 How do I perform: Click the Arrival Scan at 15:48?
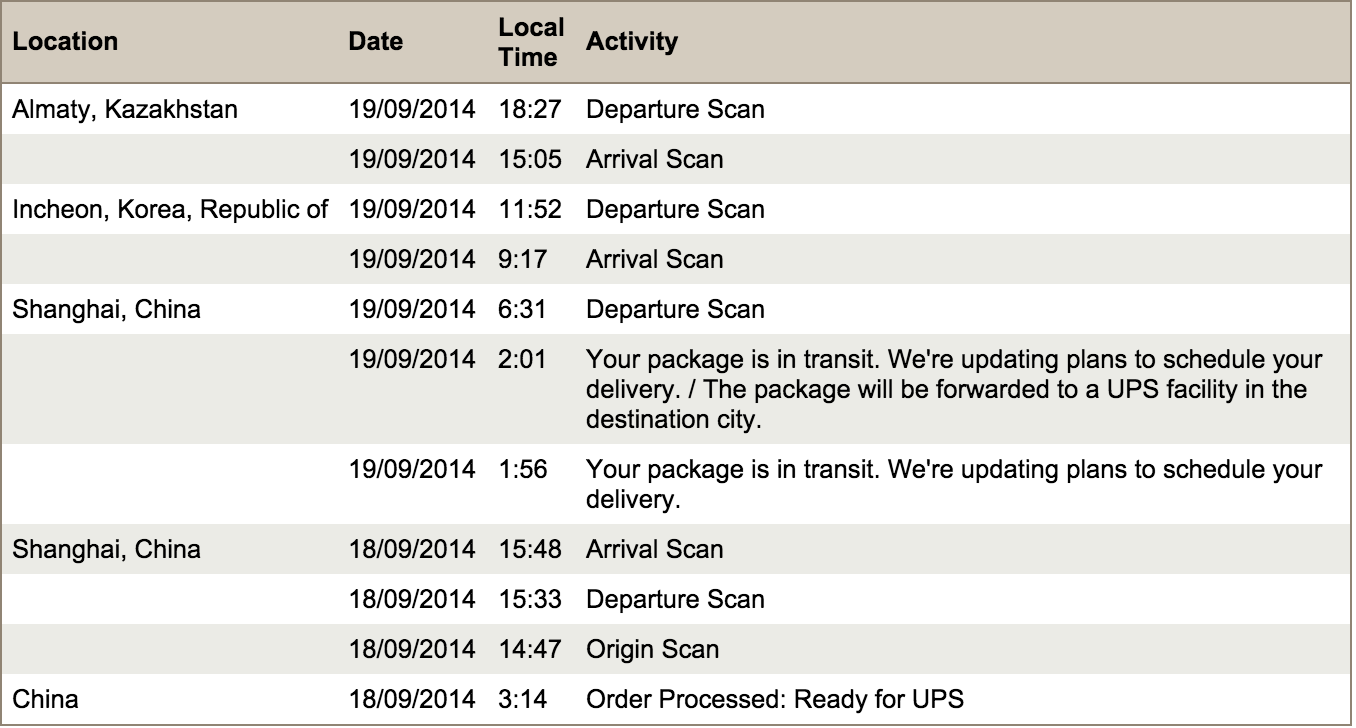[x=654, y=549]
